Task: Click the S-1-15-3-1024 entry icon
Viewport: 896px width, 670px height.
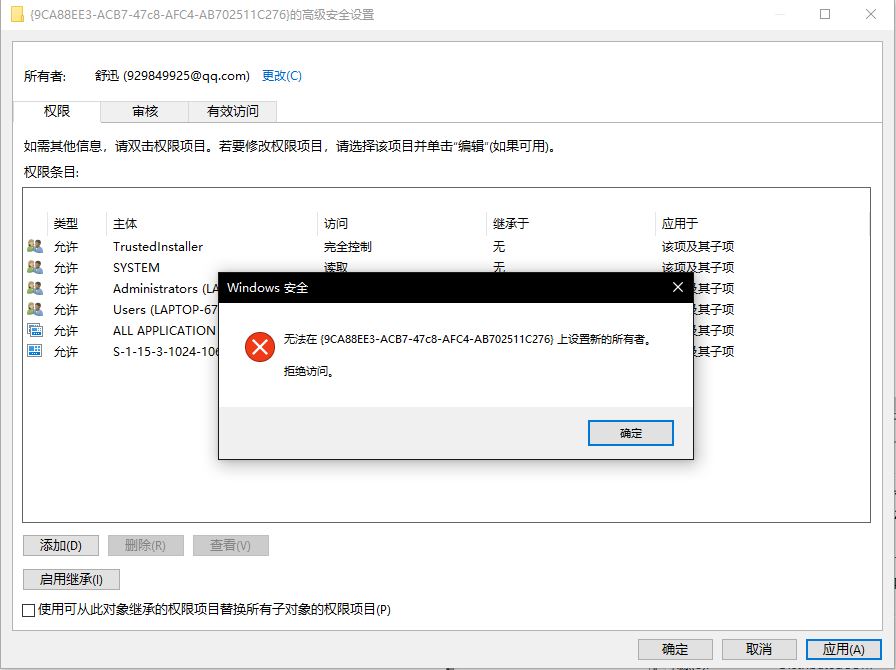Action: point(35,351)
